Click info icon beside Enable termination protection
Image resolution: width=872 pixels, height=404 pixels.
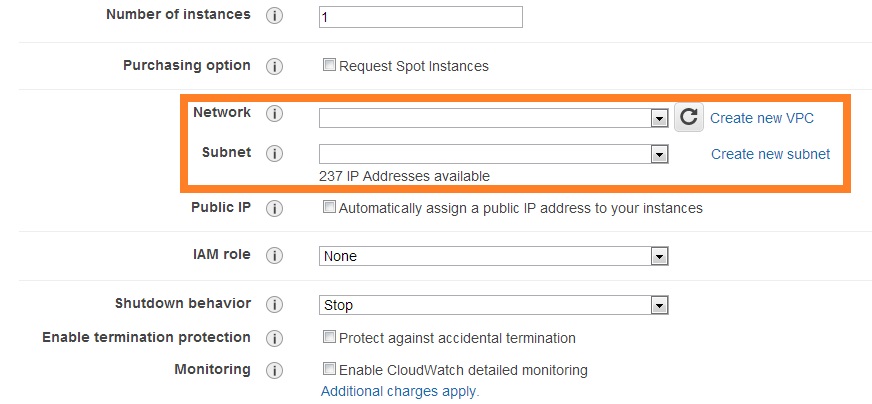[x=274, y=338]
